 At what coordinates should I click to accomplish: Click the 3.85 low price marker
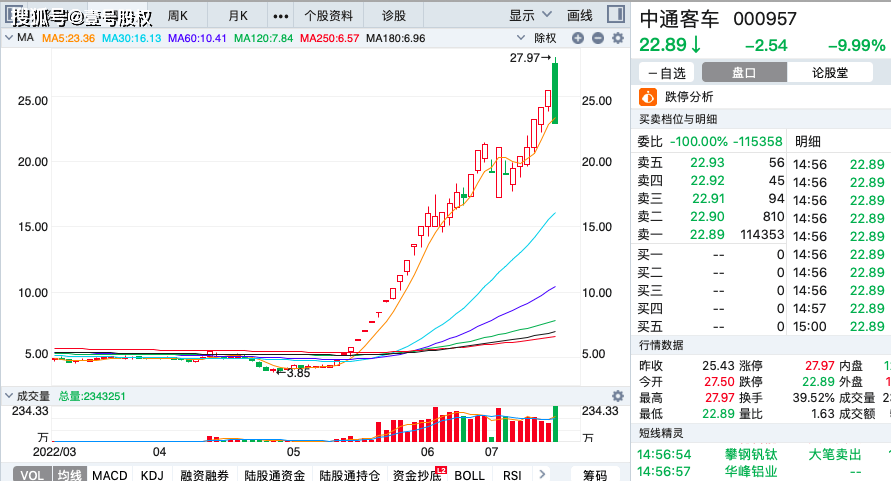294,373
